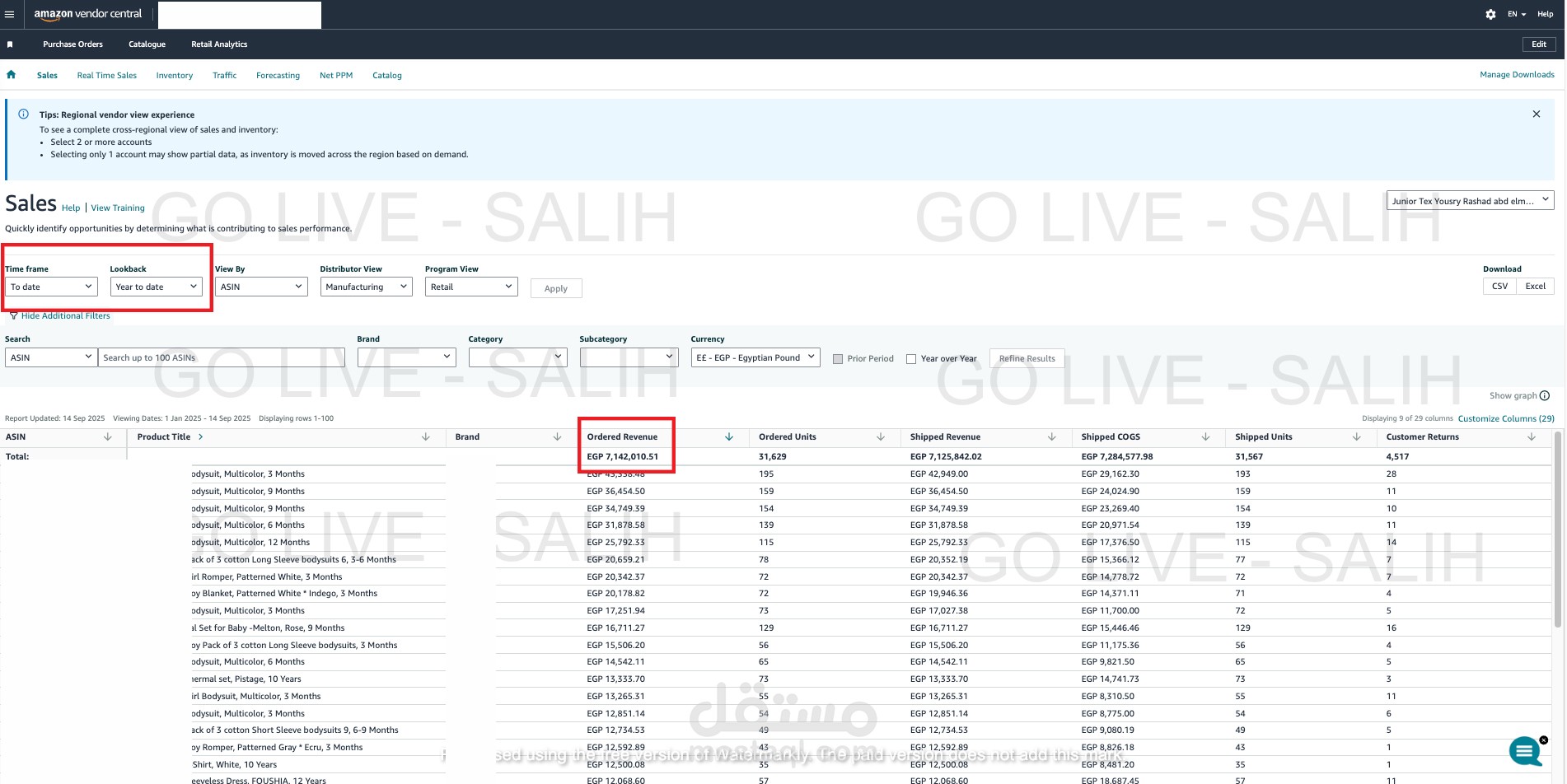
Task: Click the Edit button
Action: 1538,44
